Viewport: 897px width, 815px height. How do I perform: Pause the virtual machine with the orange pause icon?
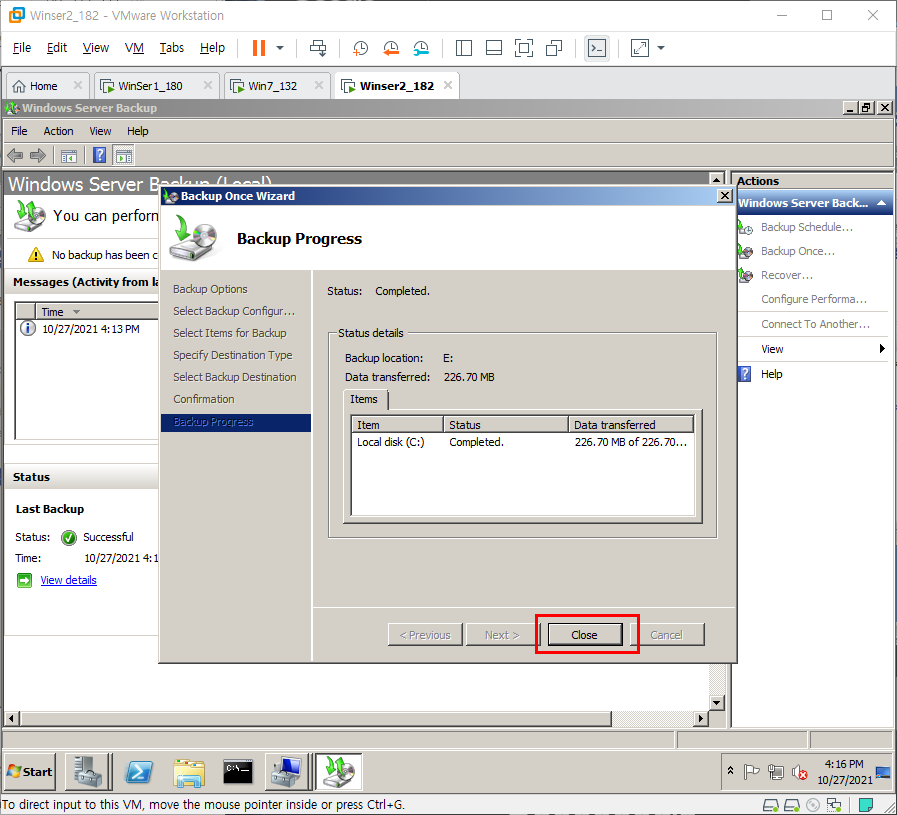[x=259, y=48]
